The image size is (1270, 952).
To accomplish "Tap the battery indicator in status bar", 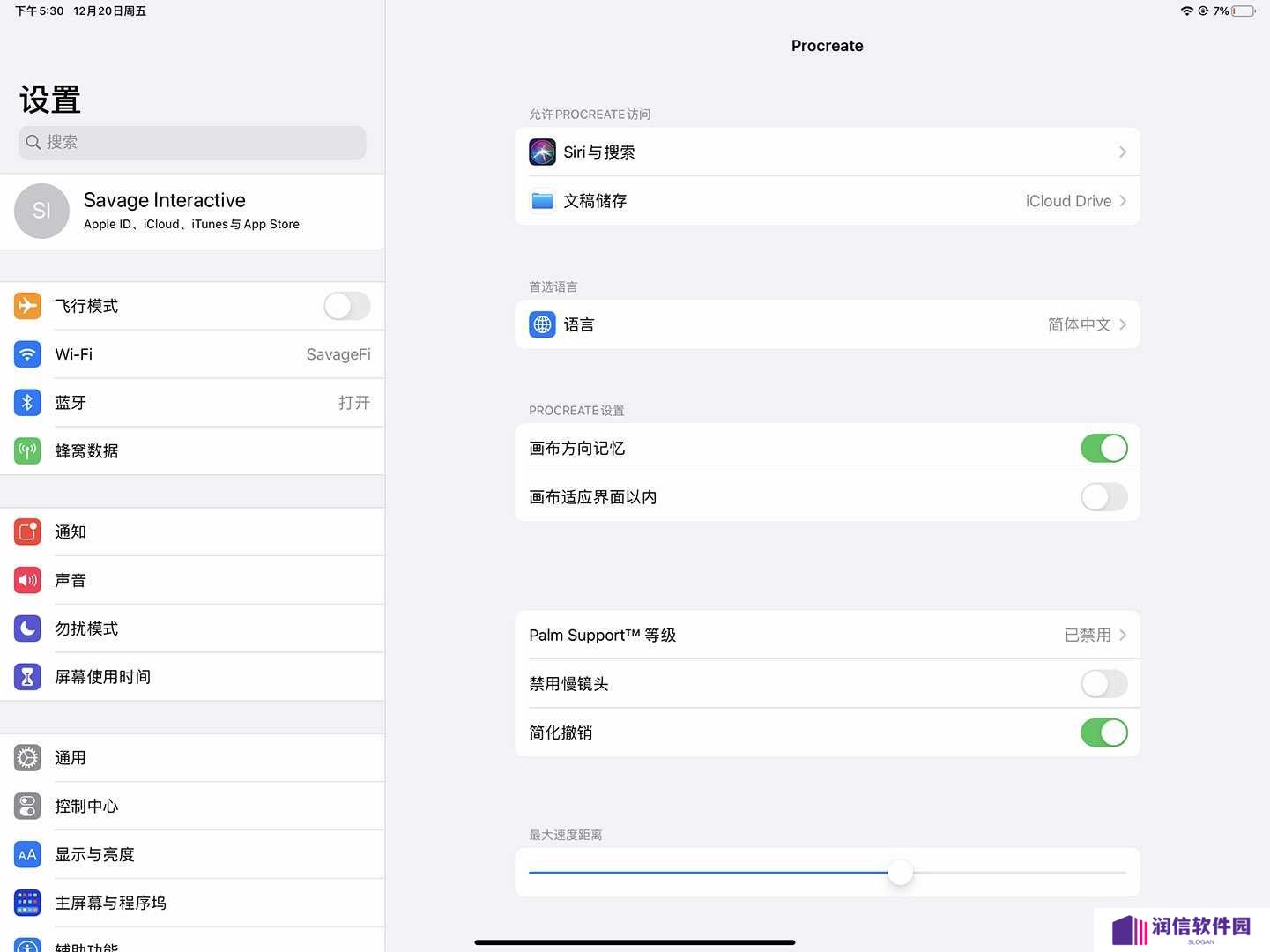I will pos(1244,11).
